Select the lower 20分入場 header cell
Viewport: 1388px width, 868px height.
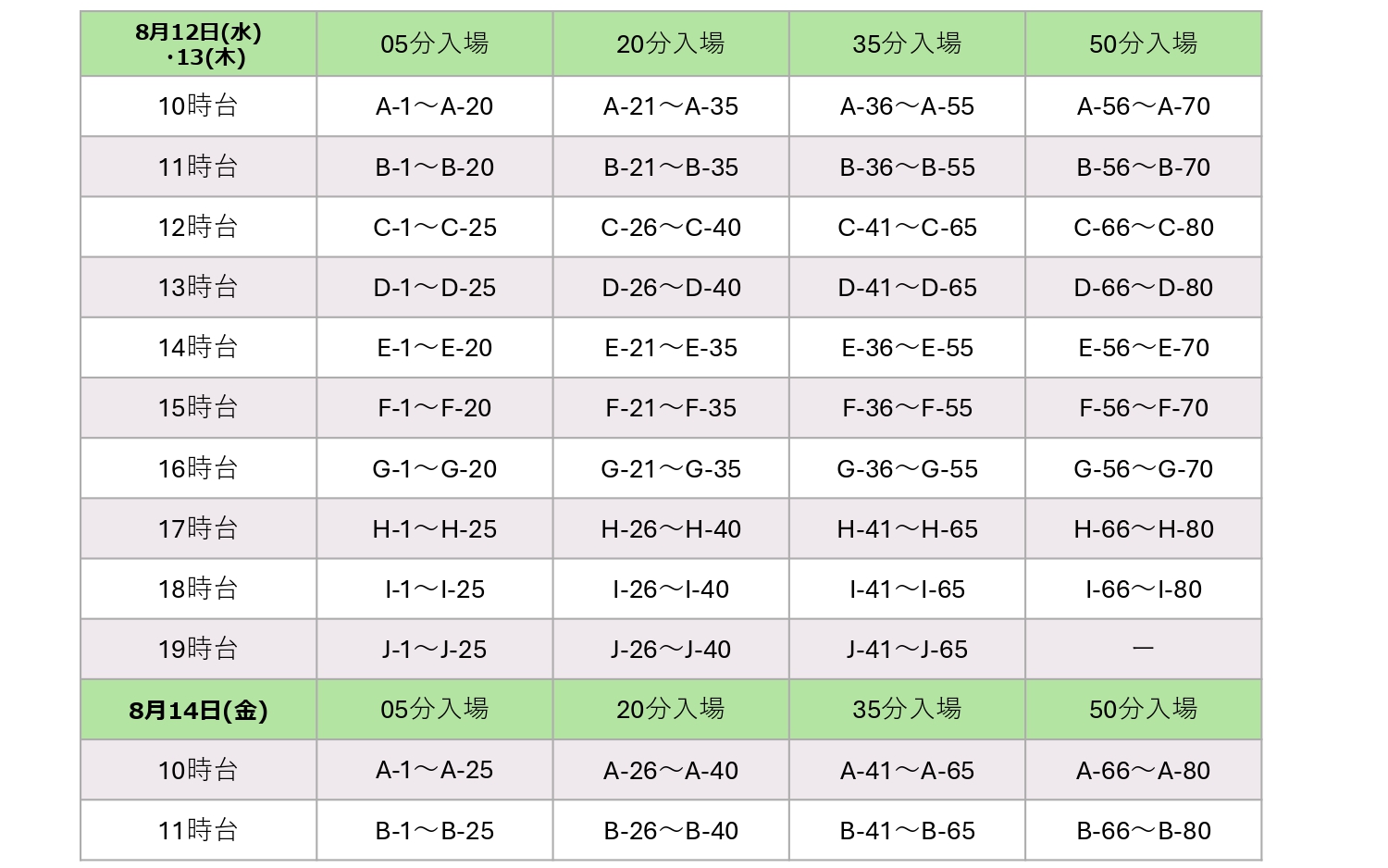click(671, 710)
